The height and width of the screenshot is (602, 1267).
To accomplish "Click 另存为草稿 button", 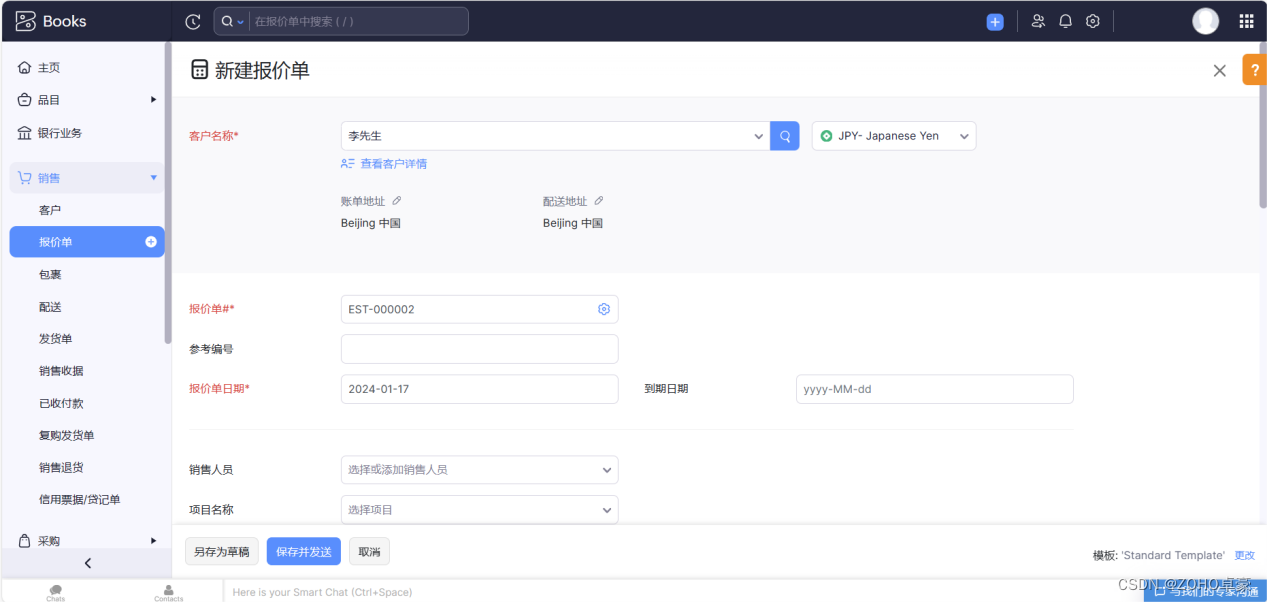I will point(222,552).
